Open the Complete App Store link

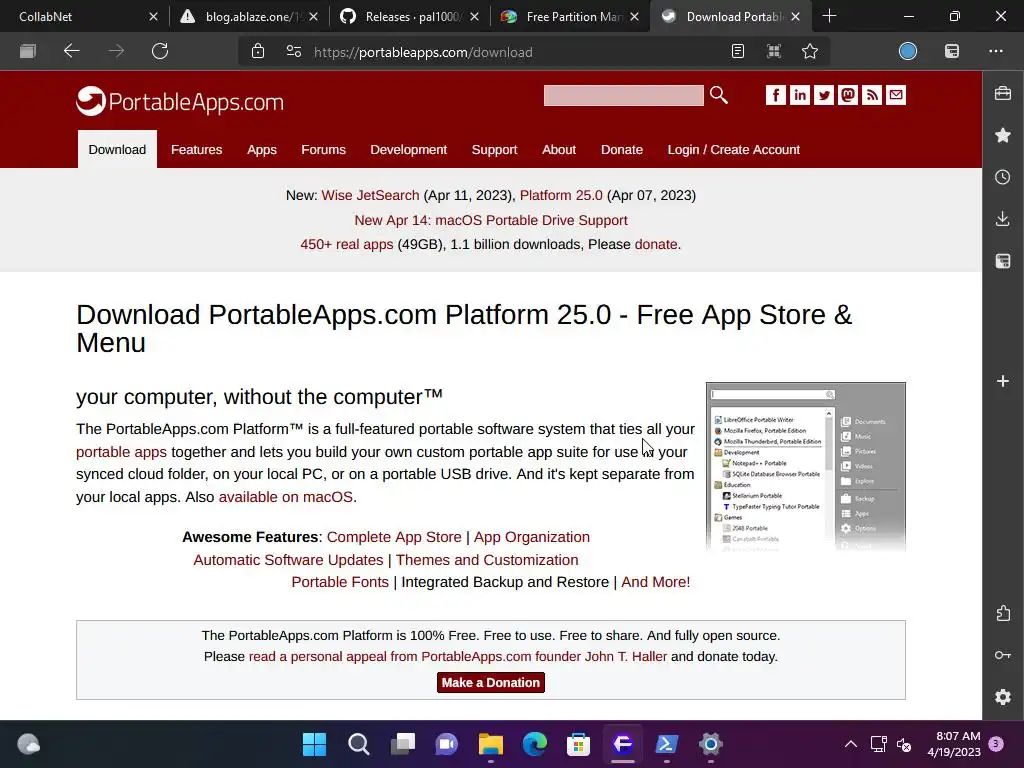point(394,537)
